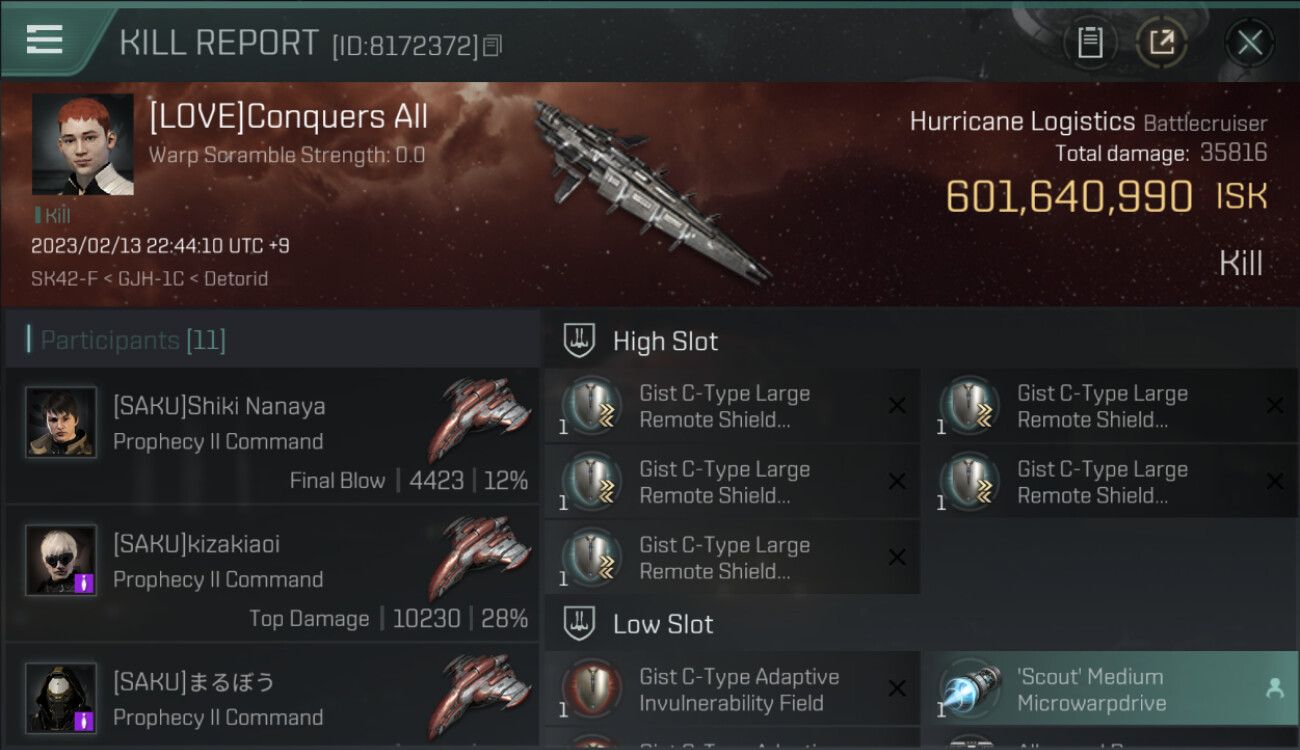Click the Low Slot section header

(x=920, y=624)
